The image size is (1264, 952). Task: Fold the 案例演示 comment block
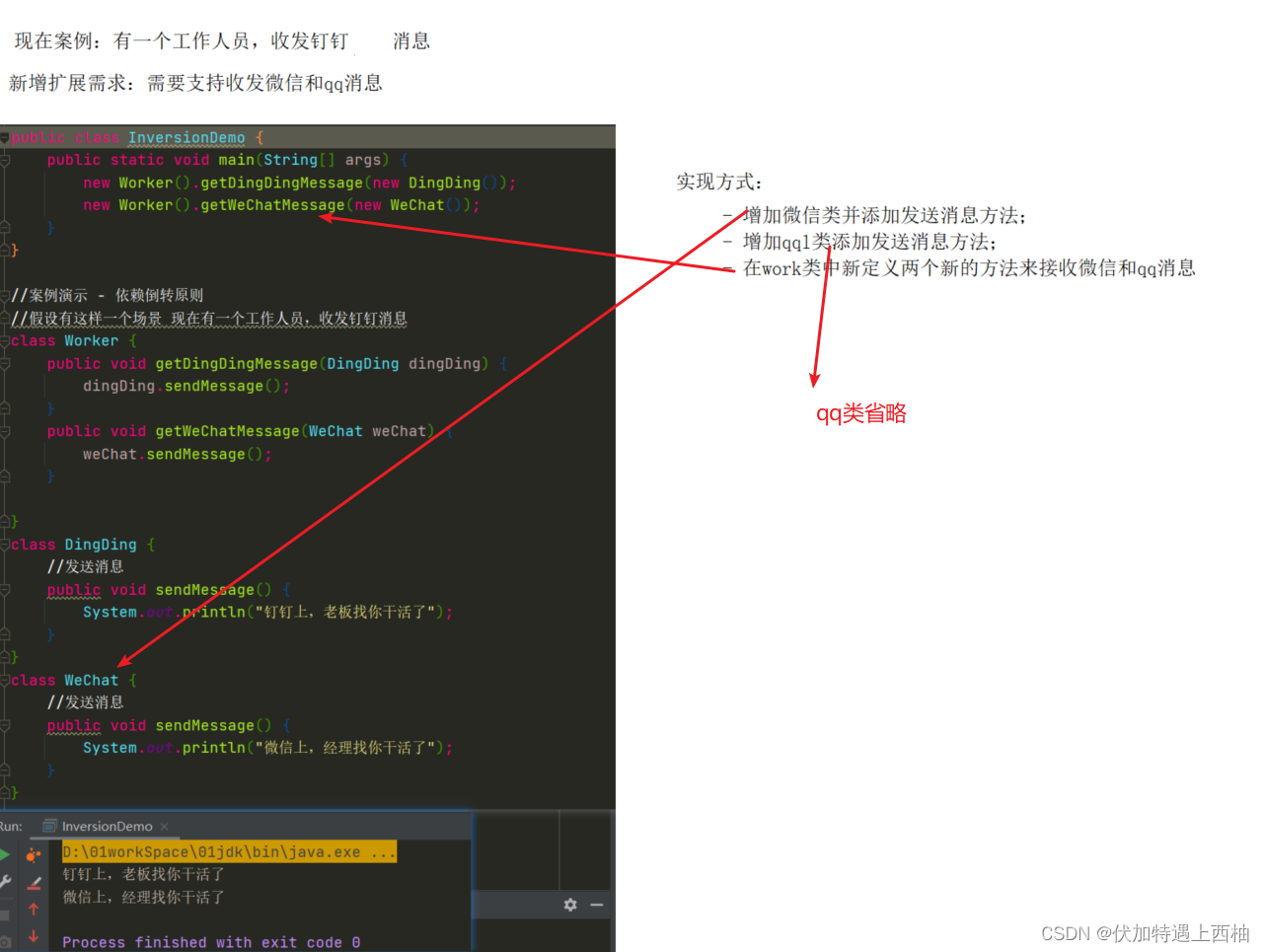point(5,295)
